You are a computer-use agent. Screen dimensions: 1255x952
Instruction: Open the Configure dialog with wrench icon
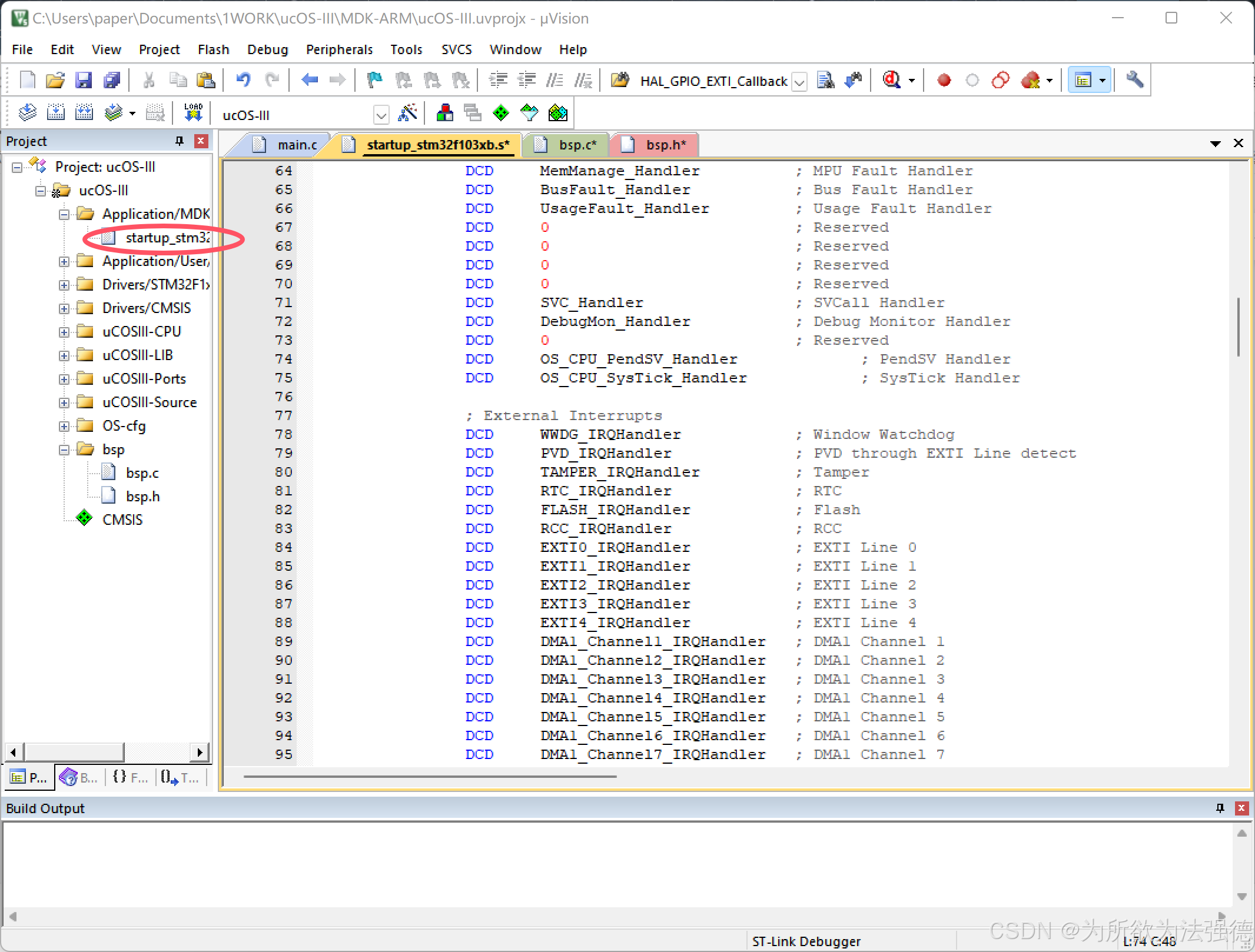1136,80
